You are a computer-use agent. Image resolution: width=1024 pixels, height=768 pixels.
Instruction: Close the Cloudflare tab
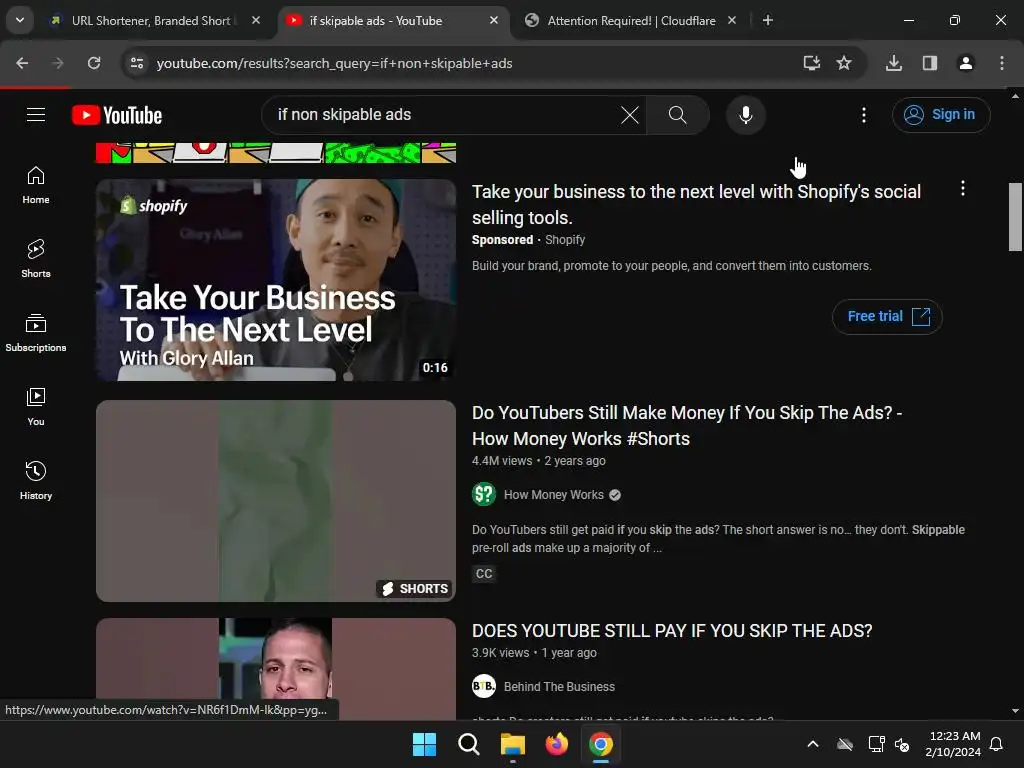coord(731,20)
